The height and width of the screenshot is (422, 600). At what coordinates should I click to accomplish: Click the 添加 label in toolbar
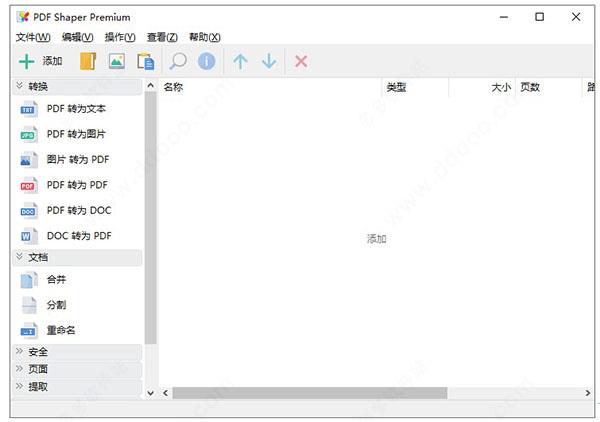point(52,61)
